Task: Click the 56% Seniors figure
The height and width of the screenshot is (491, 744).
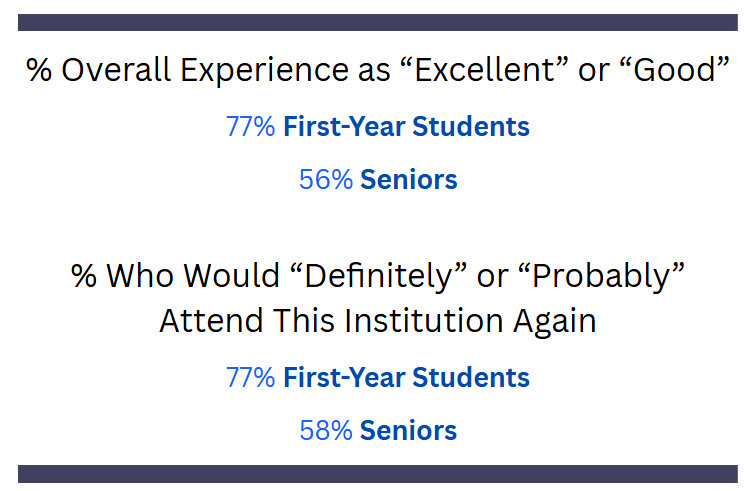Action: coord(325,180)
